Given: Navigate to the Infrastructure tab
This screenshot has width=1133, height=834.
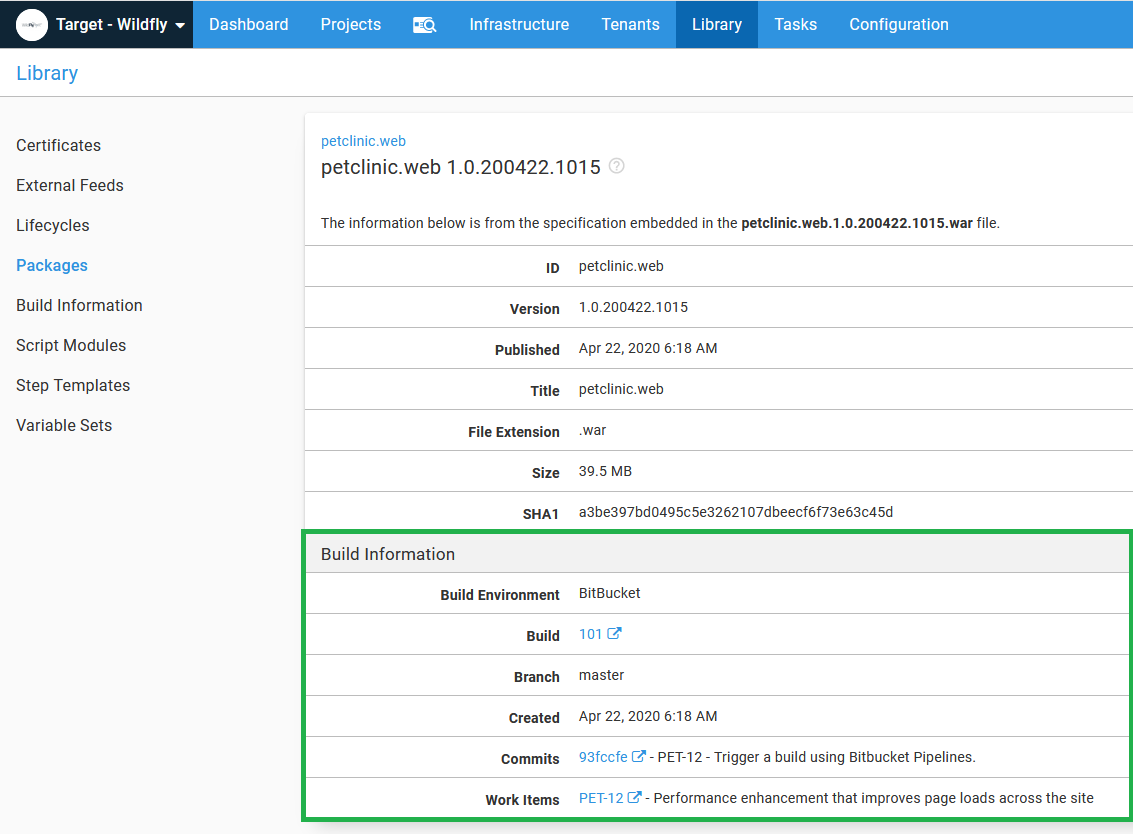Looking at the screenshot, I should click(519, 24).
